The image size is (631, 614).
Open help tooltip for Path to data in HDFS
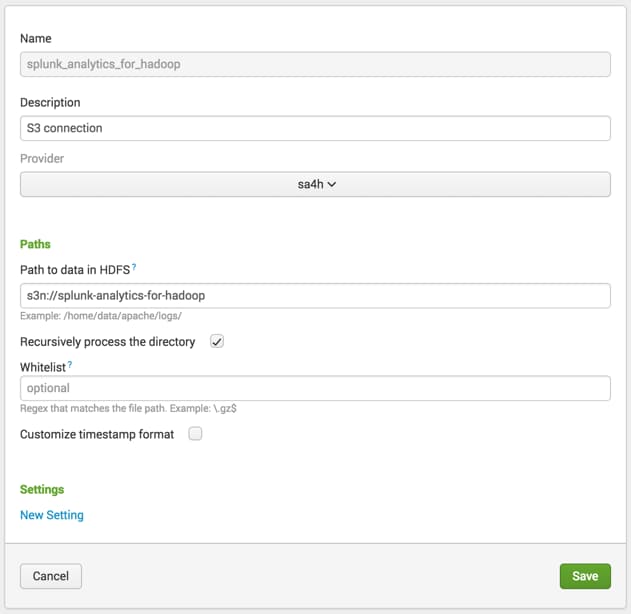click(134, 267)
